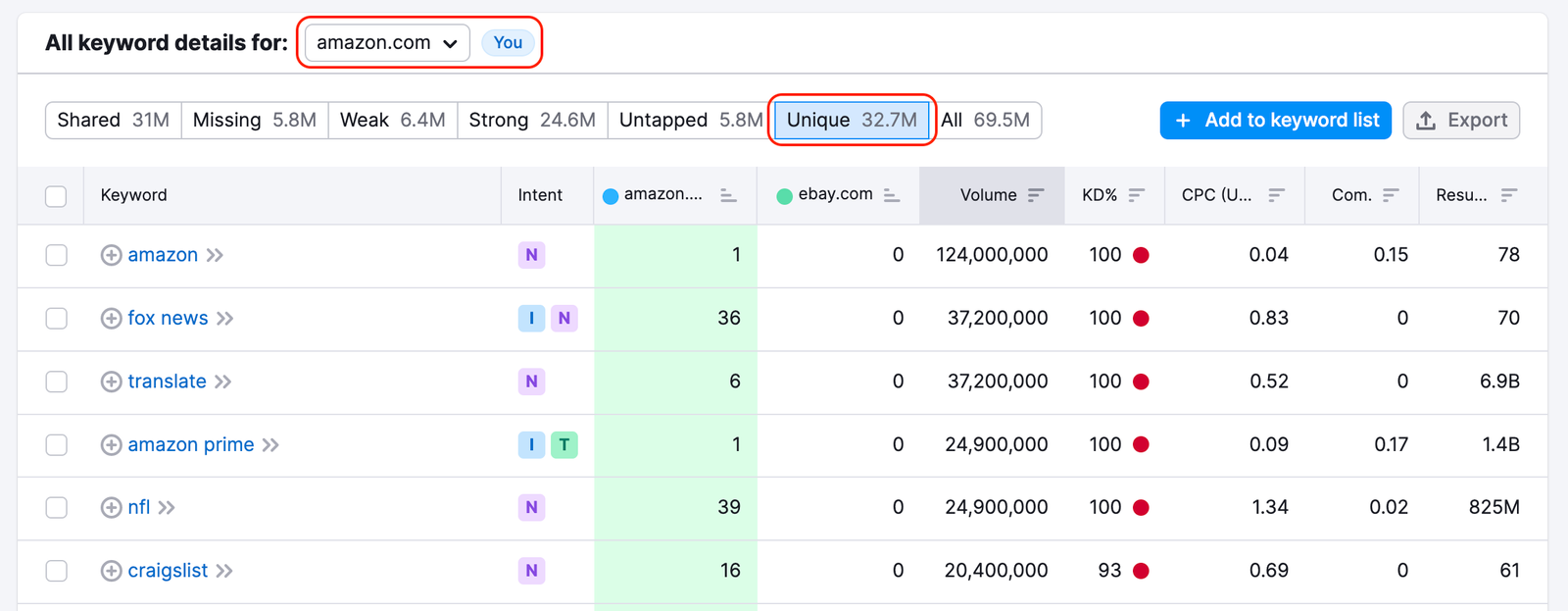The height and width of the screenshot is (611, 1568).
Task: Sort by ebay.com position column icon
Action: (x=891, y=195)
